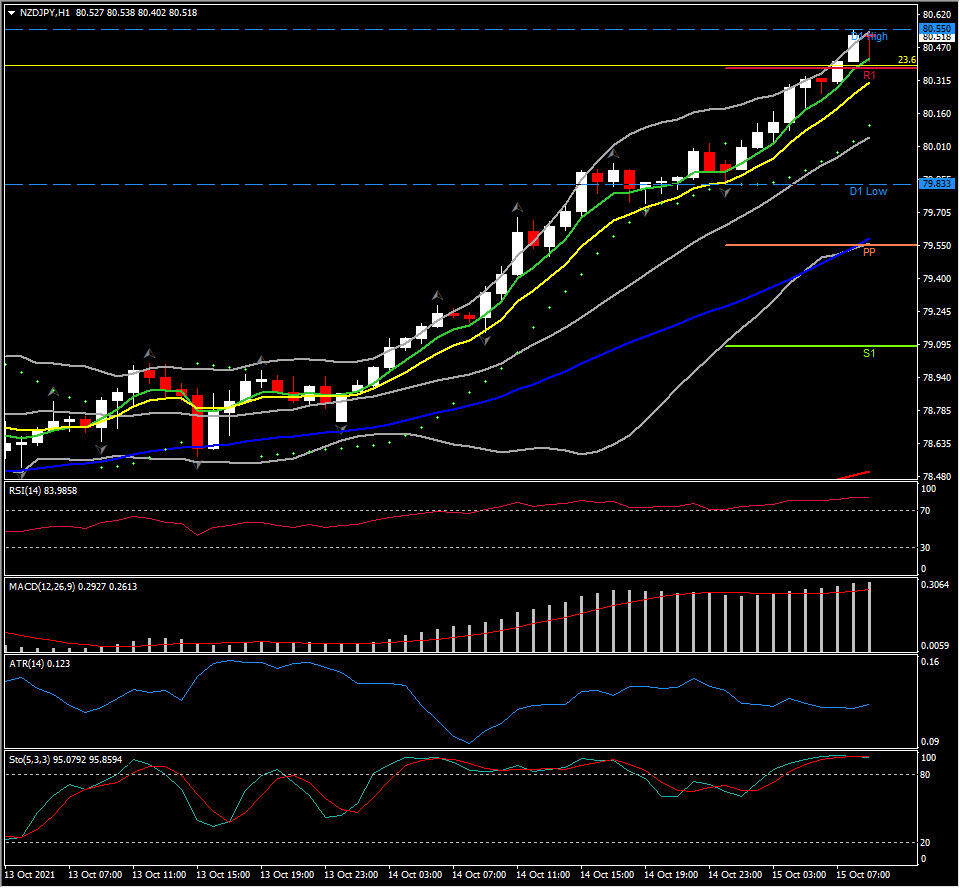The width and height of the screenshot is (960, 888).
Task: Click the 15 Oct 03:00 time label
Action: (799, 874)
